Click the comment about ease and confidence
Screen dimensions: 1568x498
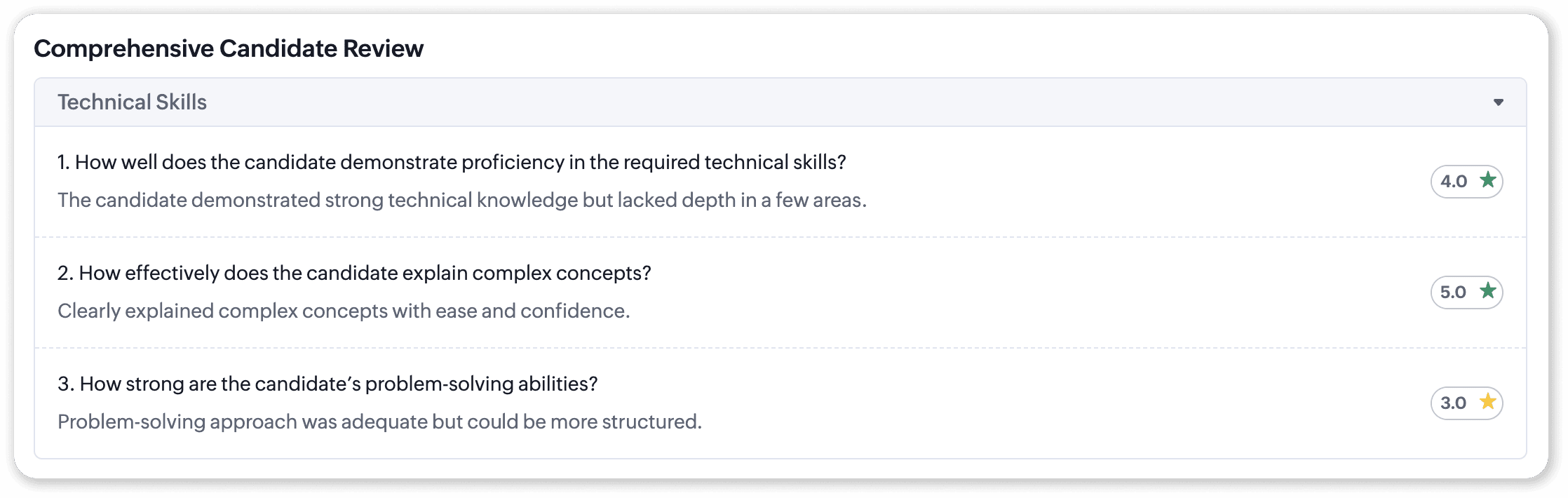click(344, 311)
